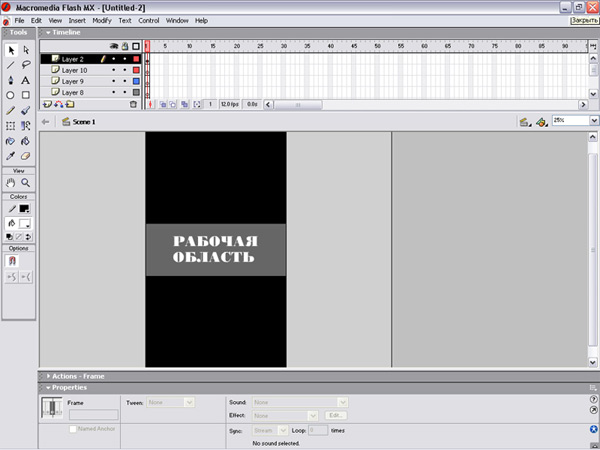This screenshot has width=600, height=450.
Task: Open the Modify menu
Action: point(102,20)
